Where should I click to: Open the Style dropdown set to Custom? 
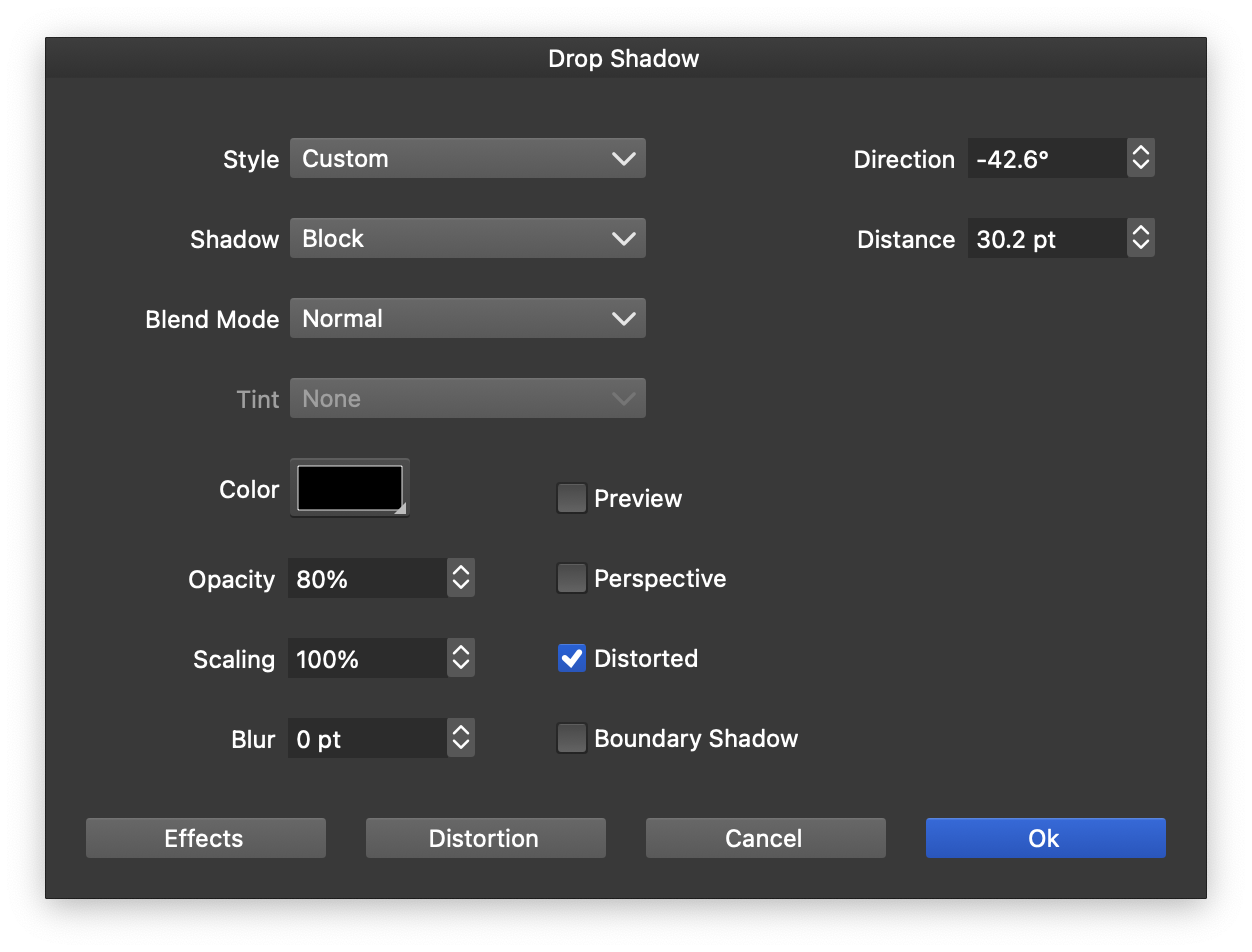(467, 159)
